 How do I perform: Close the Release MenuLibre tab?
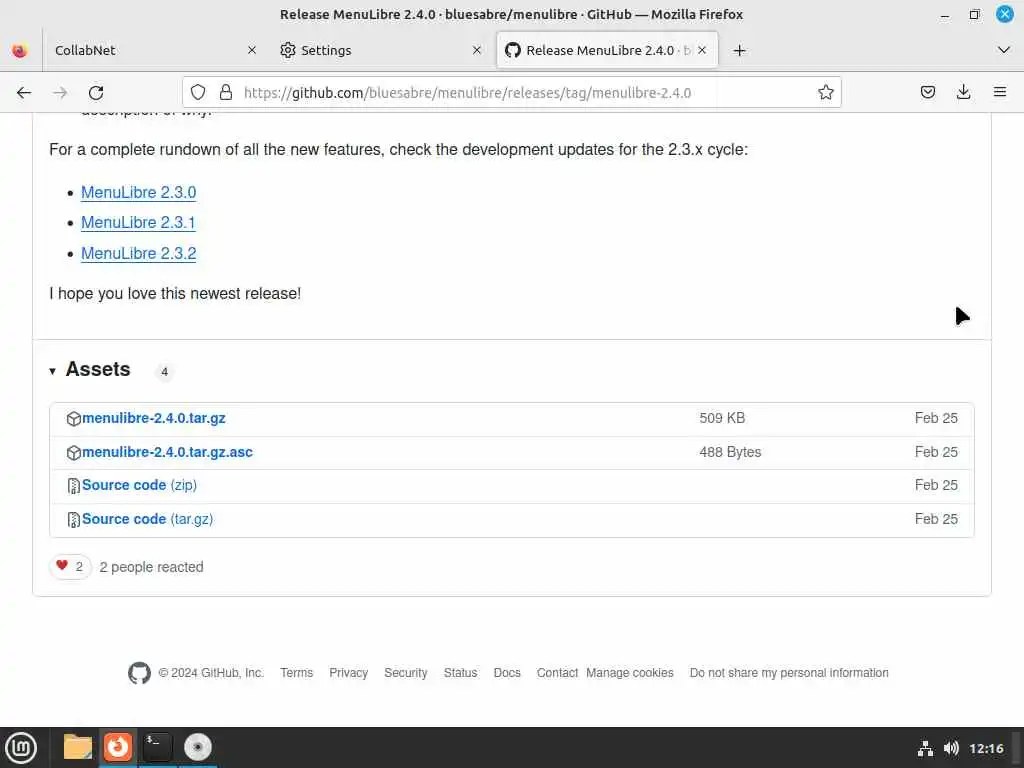702,50
